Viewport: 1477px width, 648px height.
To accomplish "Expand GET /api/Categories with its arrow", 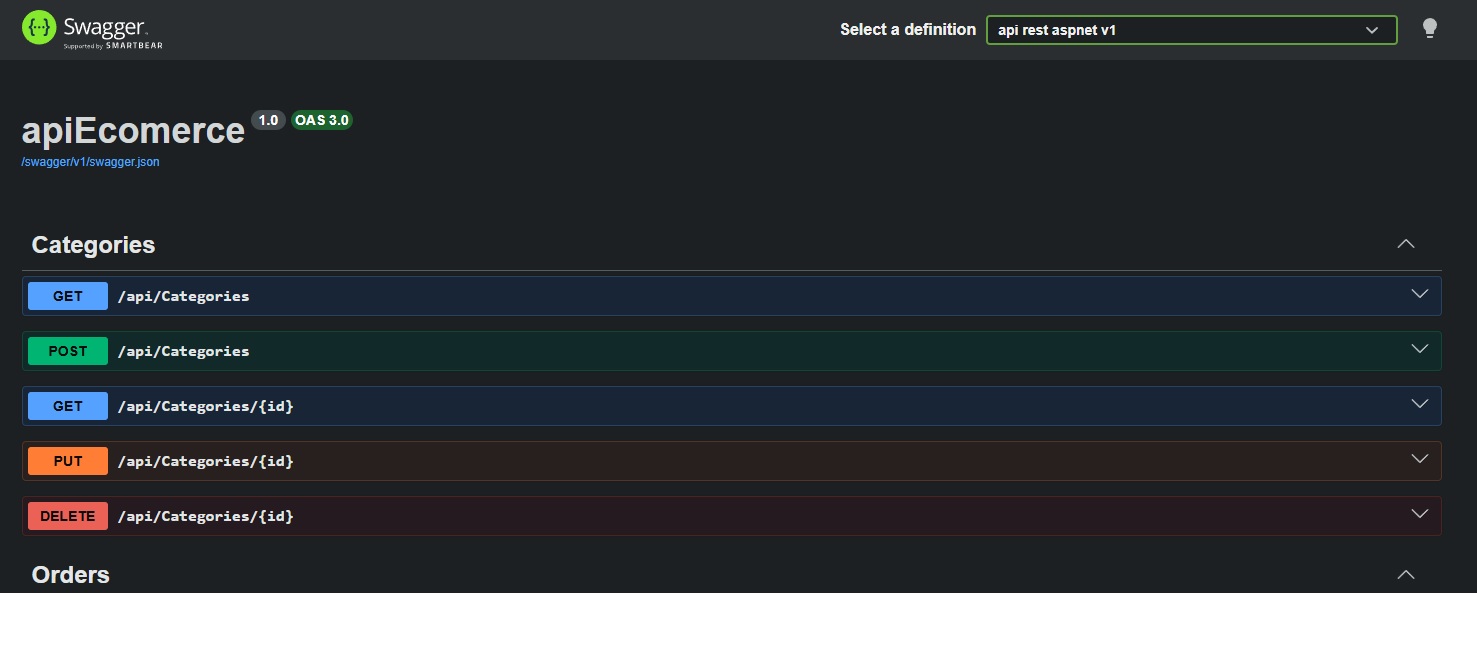I will (x=1419, y=294).
